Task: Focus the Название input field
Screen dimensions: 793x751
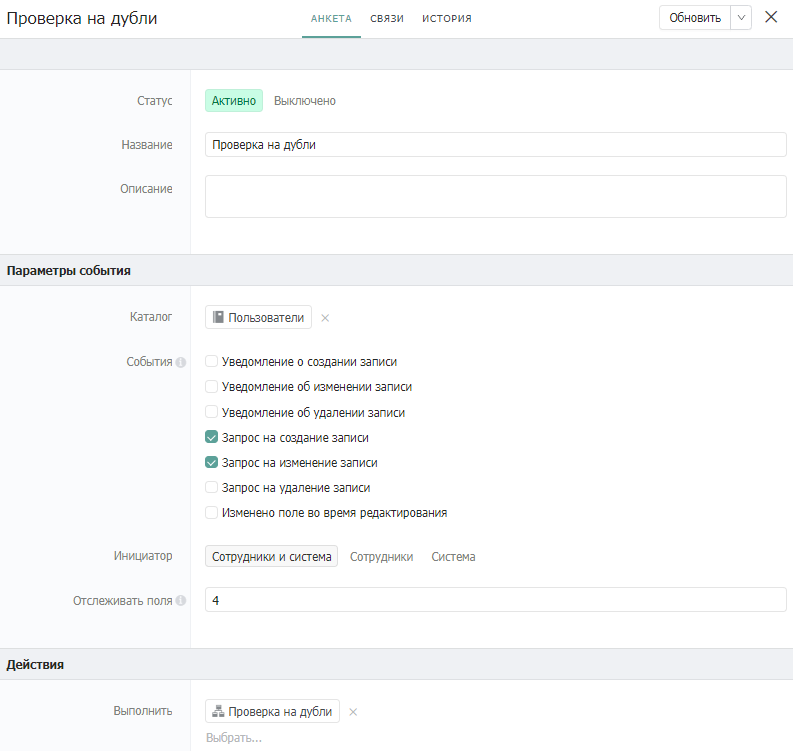Action: point(495,145)
